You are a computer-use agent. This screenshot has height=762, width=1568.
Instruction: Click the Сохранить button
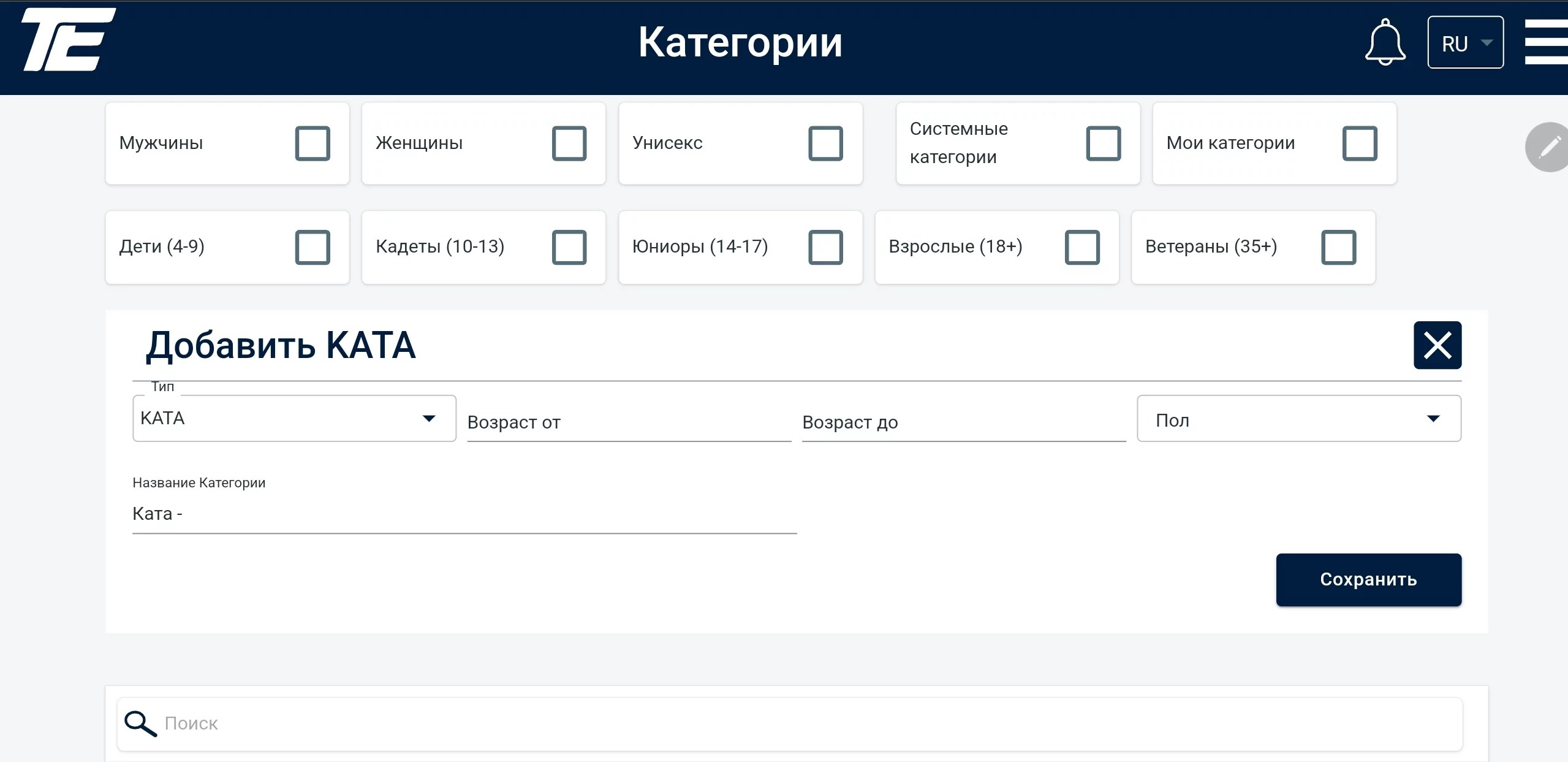[x=1369, y=580]
